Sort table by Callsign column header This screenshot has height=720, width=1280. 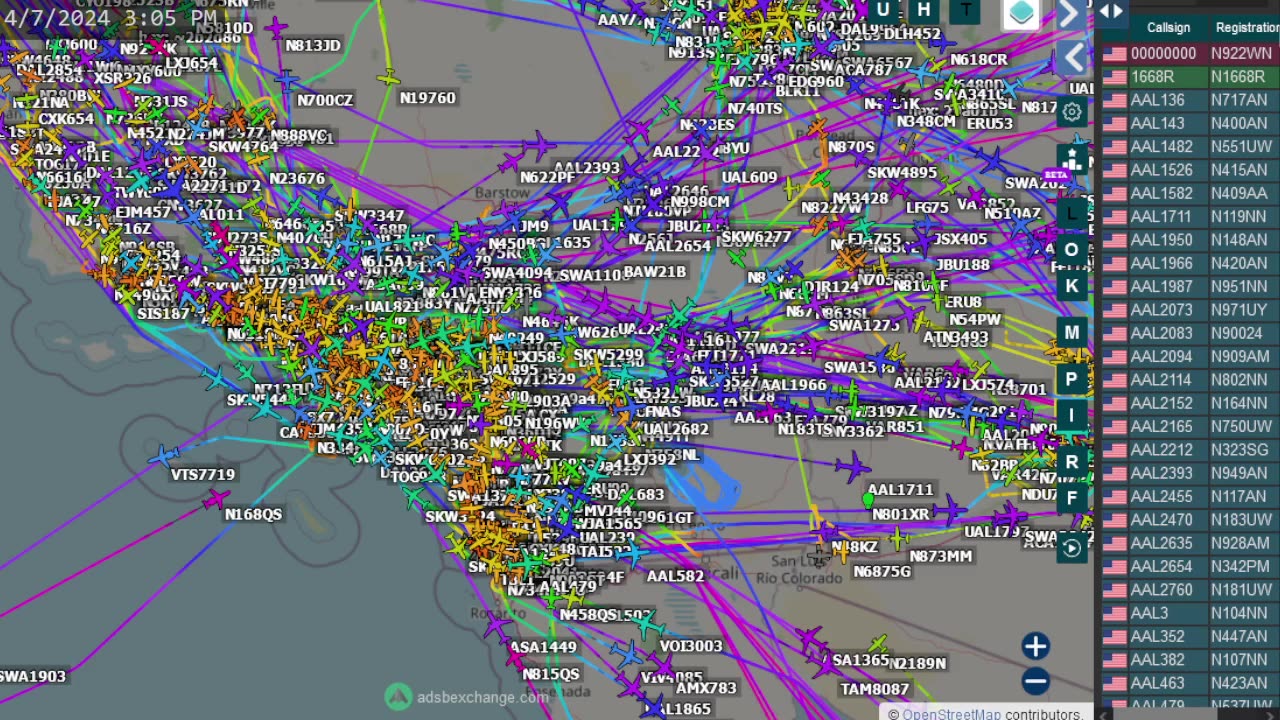tap(1168, 28)
